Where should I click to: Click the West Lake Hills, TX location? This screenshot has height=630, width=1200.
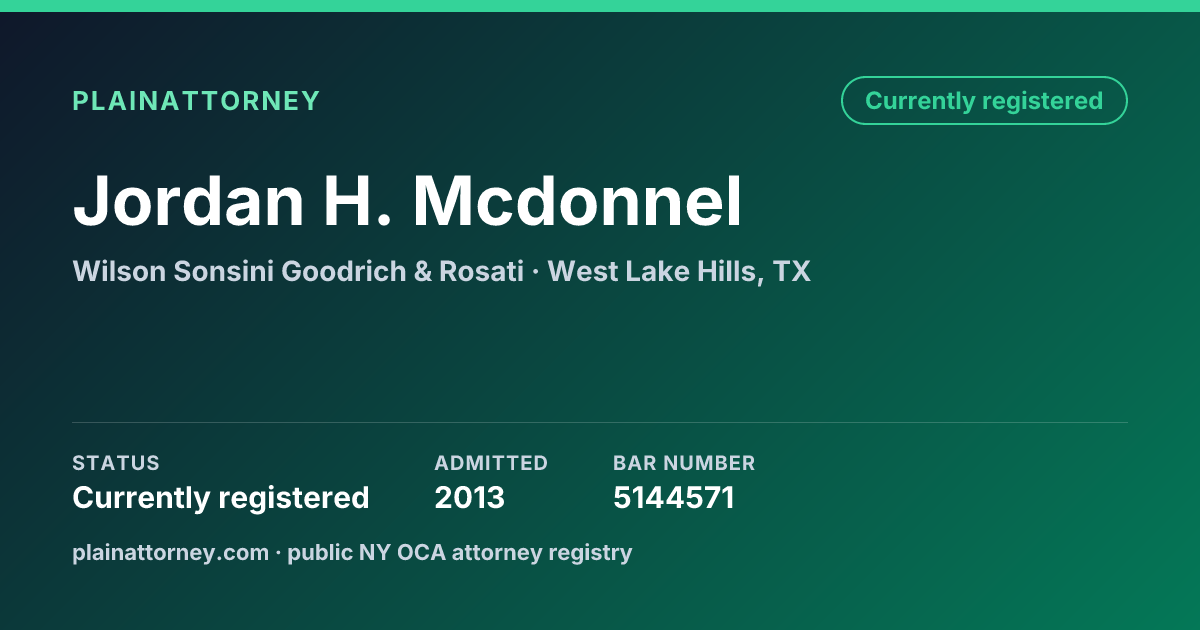(x=679, y=271)
